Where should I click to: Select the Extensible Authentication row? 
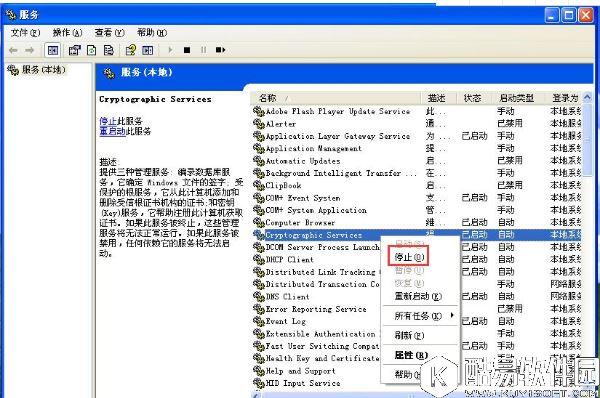click(416, 334)
